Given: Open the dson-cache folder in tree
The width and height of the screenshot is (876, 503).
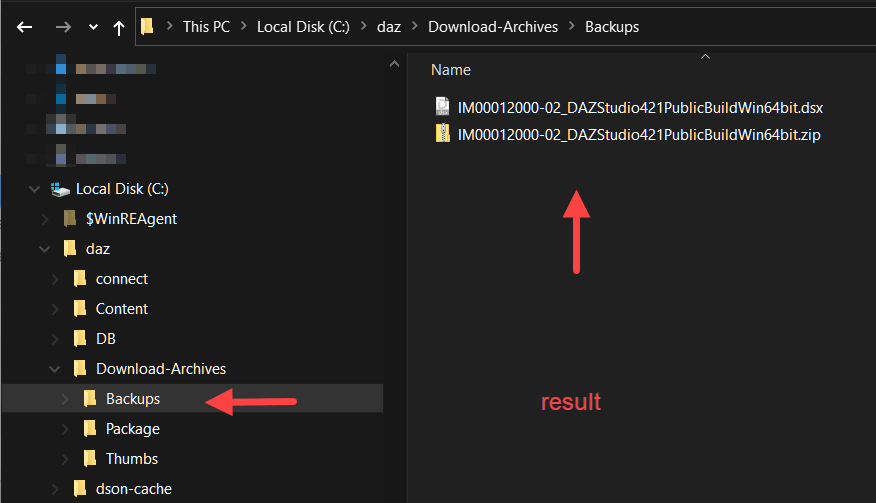Looking at the screenshot, I should click(x=133, y=489).
